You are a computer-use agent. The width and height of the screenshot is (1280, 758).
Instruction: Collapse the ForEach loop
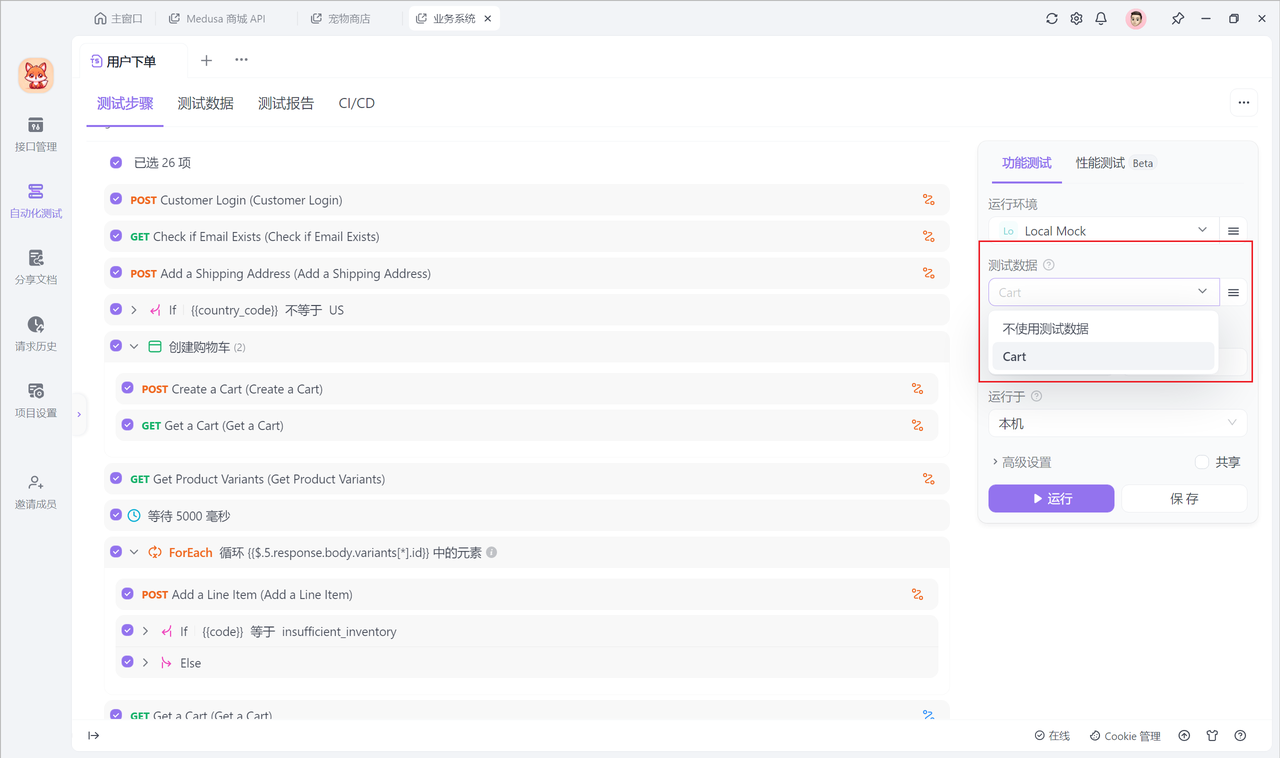coord(134,552)
